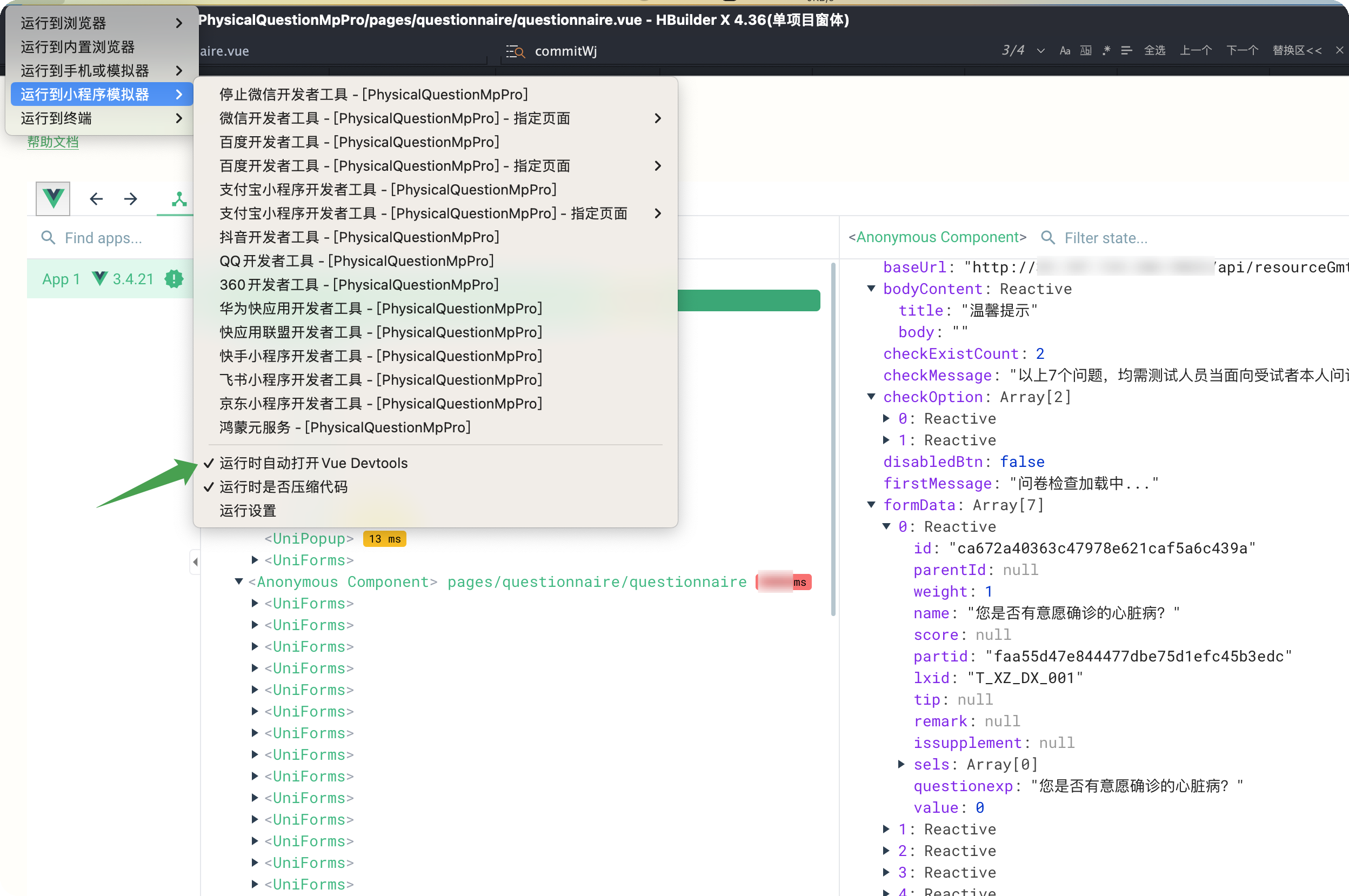The width and height of the screenshot is (1349, 896).
Task: Collapse the Anonymous Component tree node
Action: (239, 581)
